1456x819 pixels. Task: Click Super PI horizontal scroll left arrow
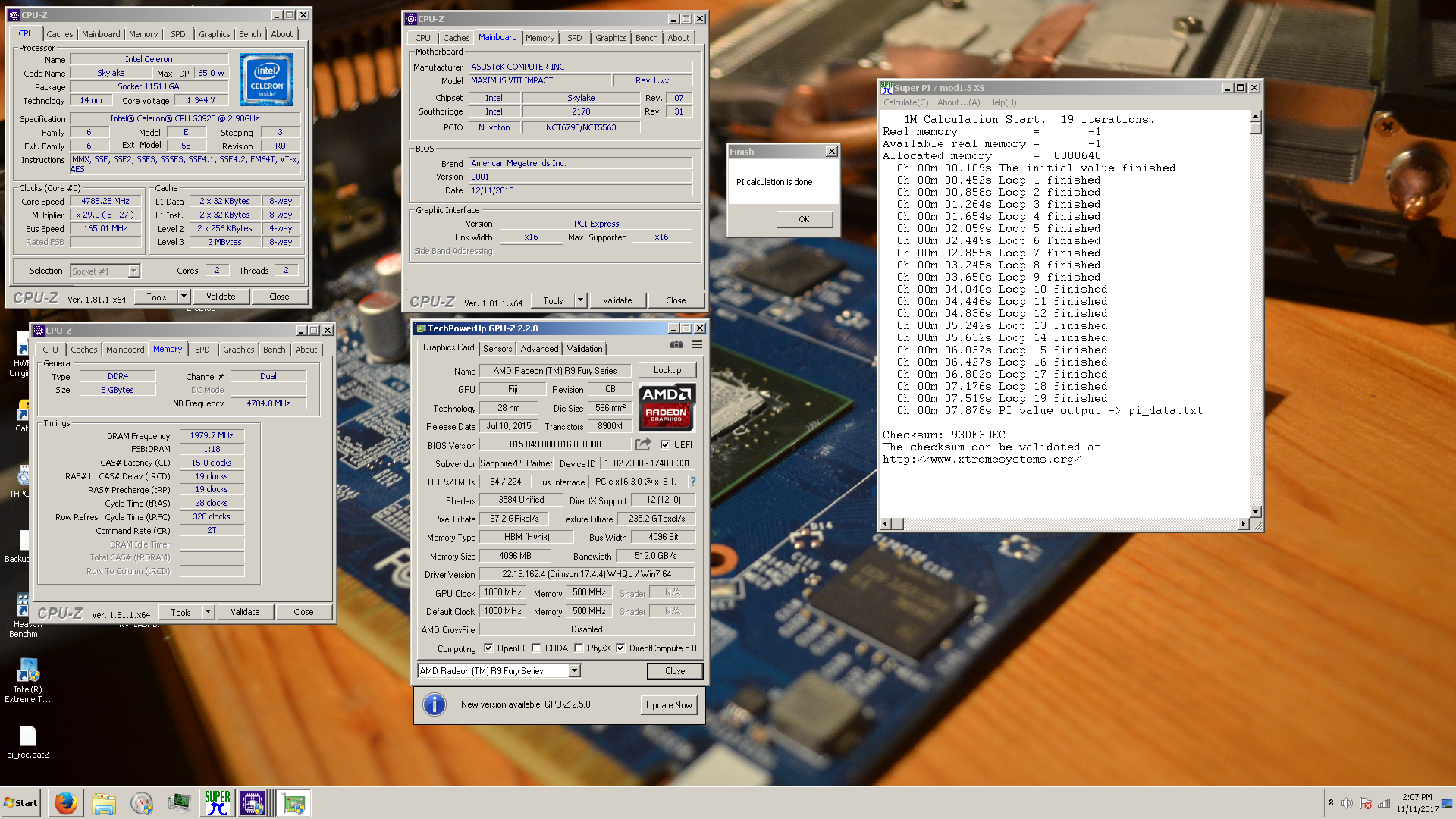pos(886,524)
